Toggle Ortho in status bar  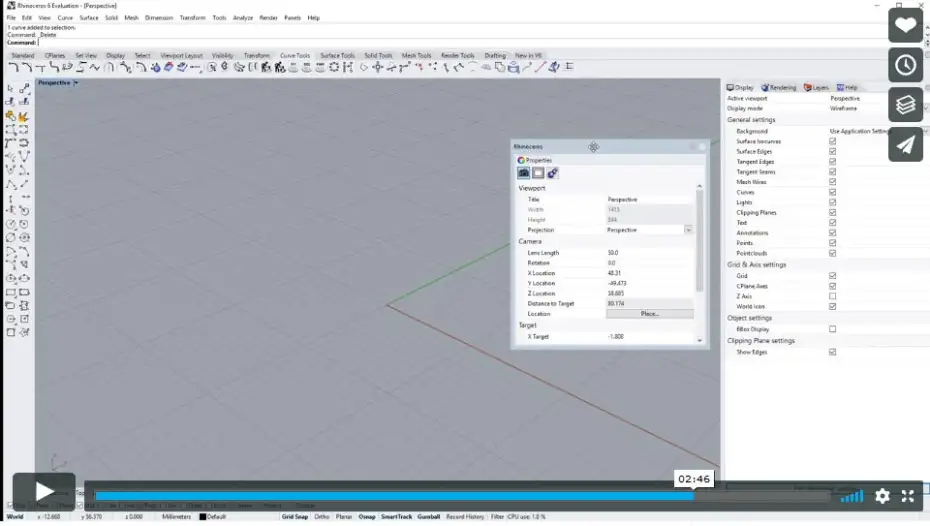pyautogui.click(x=321, y=517)
